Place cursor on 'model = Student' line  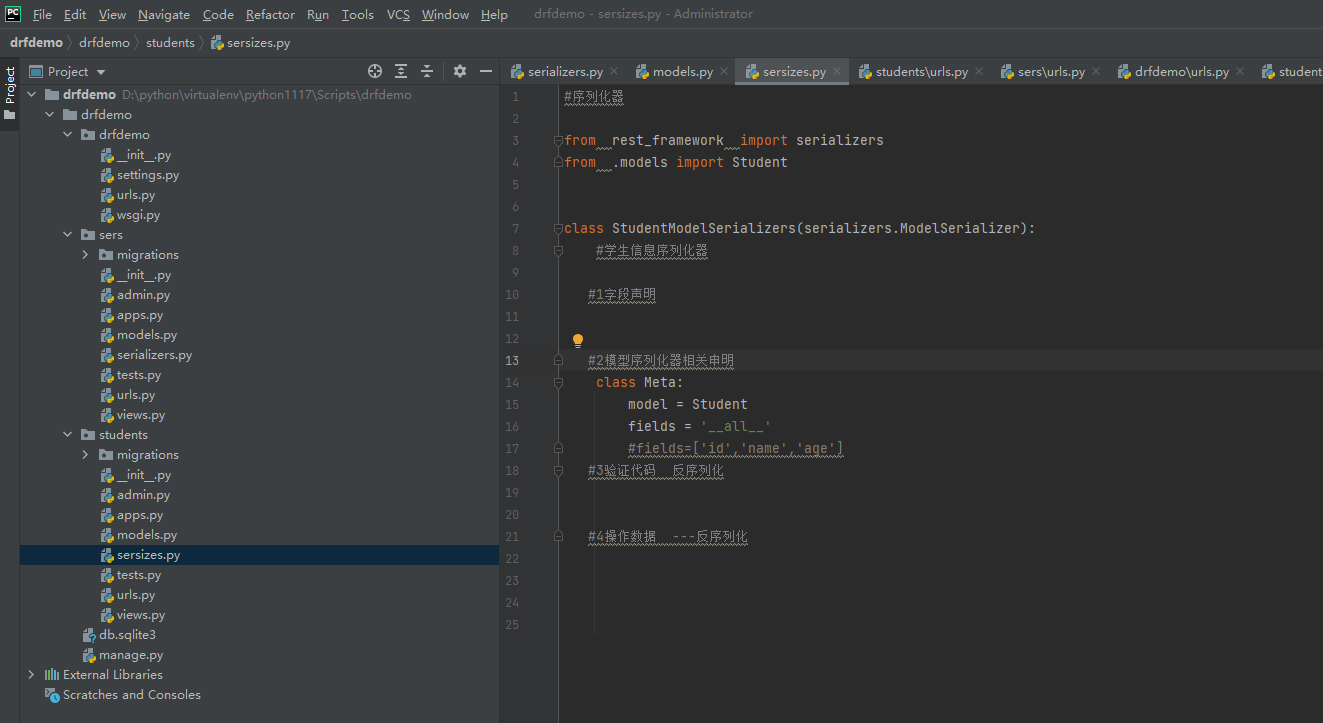tap(688, 404)
